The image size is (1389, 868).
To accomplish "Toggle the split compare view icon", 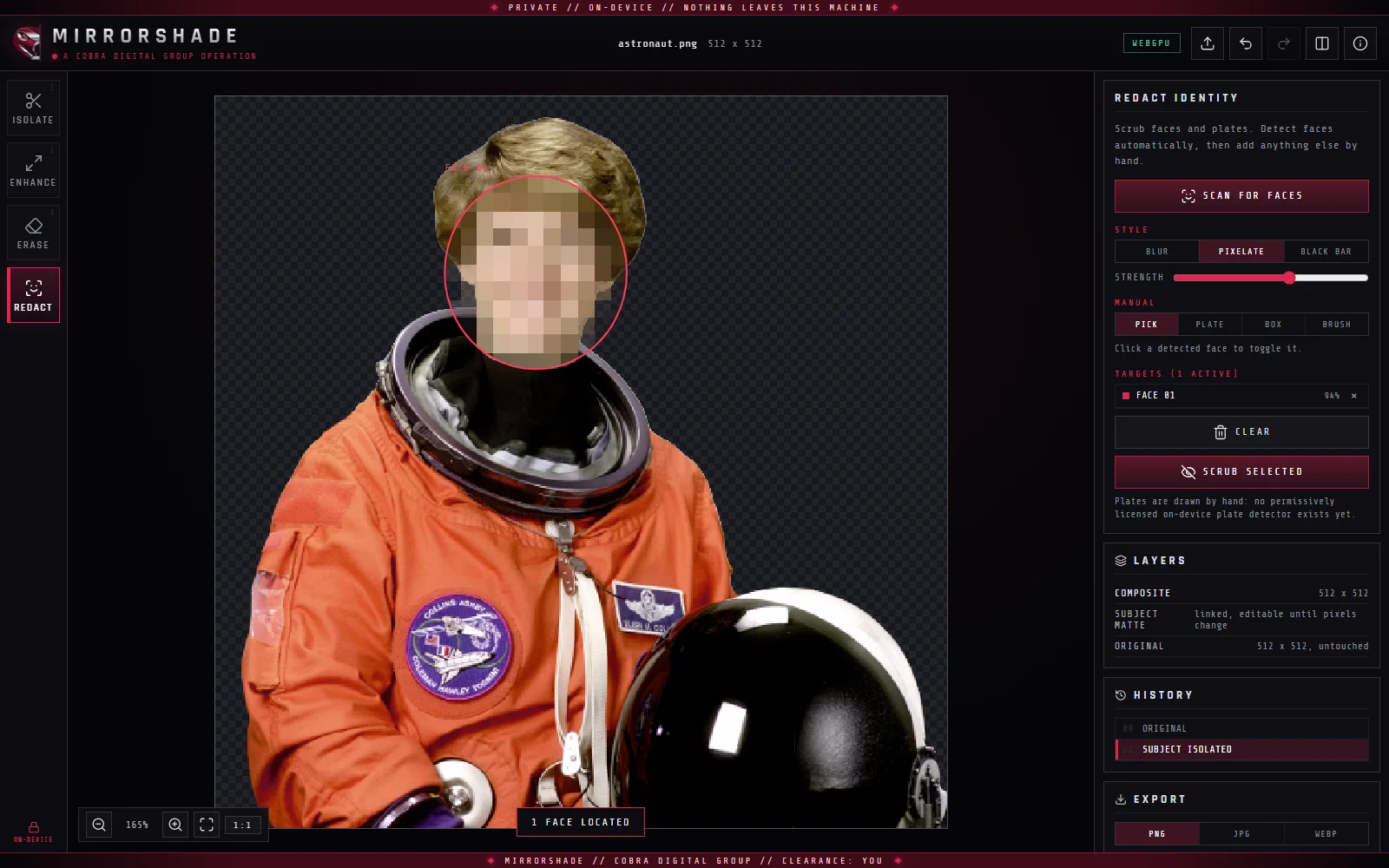I will coord(1322,43).
